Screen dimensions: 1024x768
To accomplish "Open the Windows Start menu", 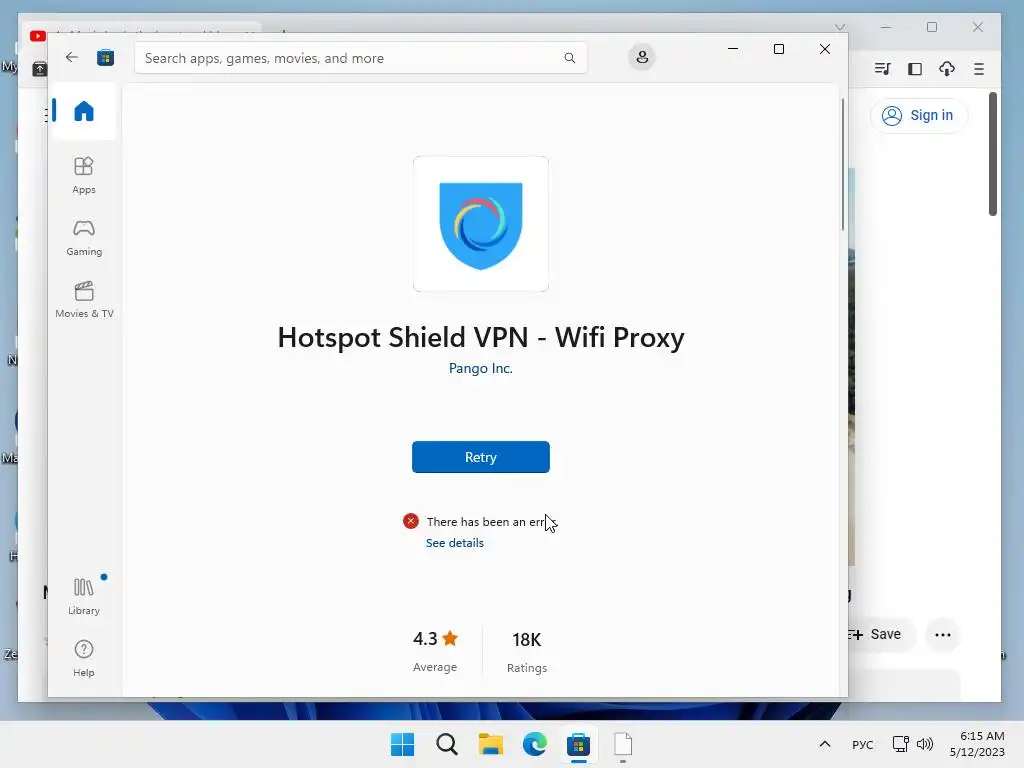I will click(x=402, y=744).
